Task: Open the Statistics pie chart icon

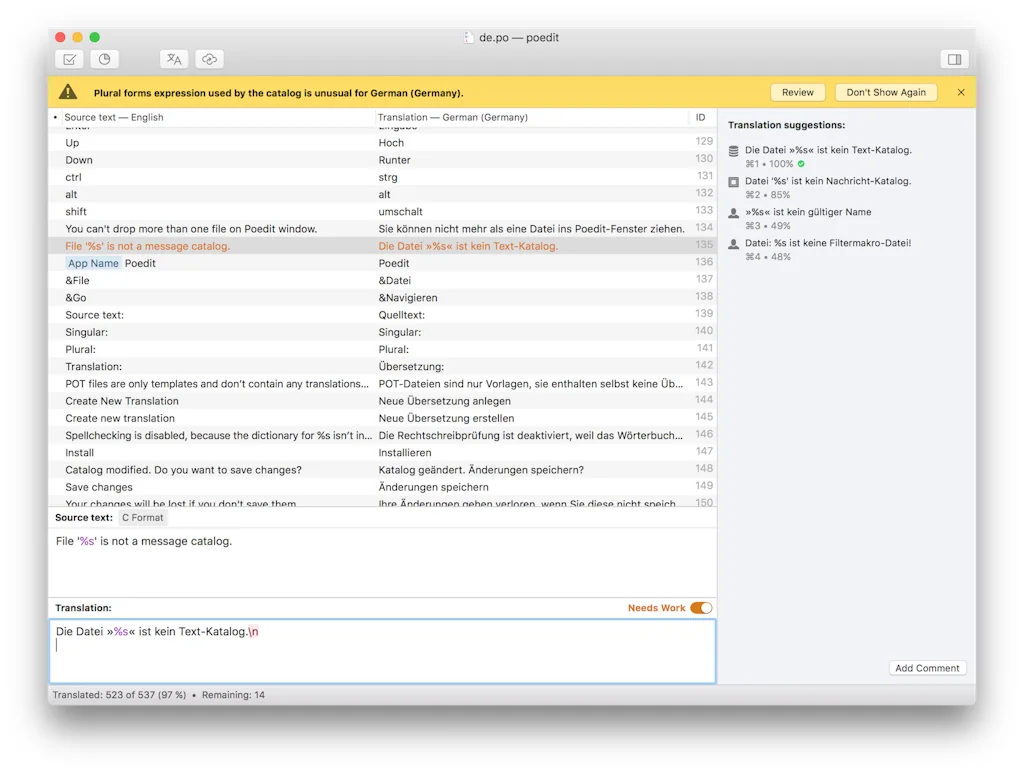Action: pyautogui.click(x=104, y=59)
